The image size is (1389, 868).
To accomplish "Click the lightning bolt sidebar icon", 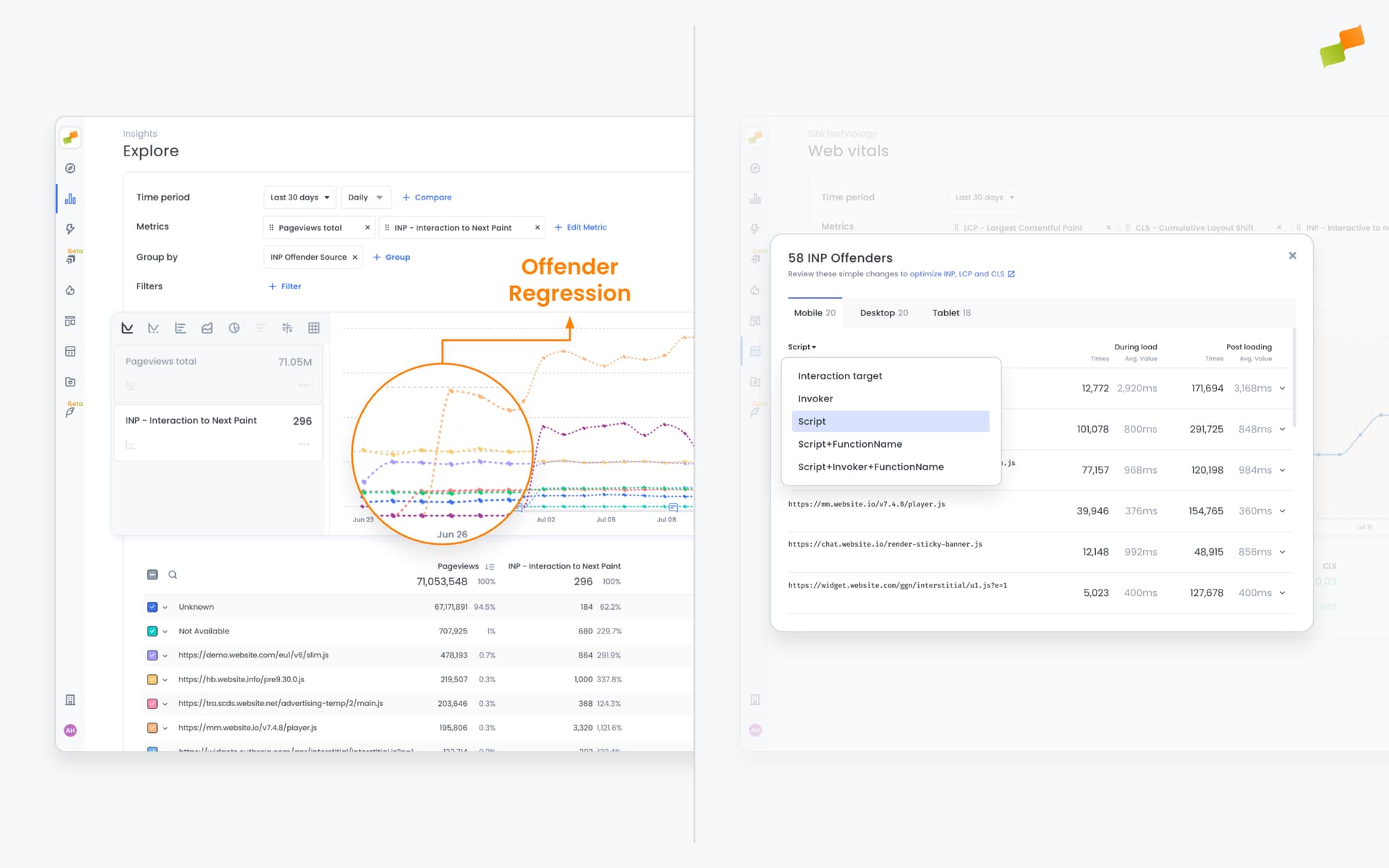I will point(70,229).
